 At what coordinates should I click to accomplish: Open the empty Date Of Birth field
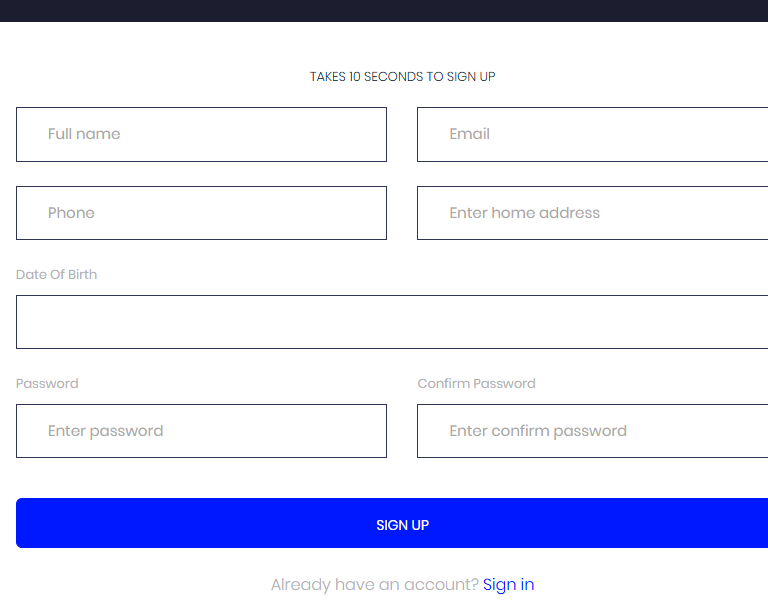tap(392, 322)
